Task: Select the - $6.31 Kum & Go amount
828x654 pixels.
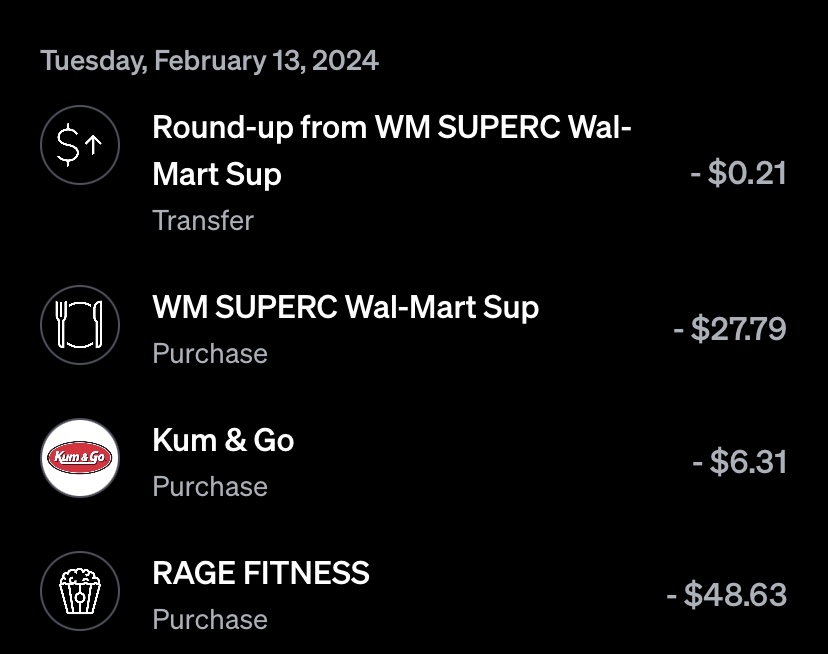Action: pyautogui.click(x=739, y=461)
